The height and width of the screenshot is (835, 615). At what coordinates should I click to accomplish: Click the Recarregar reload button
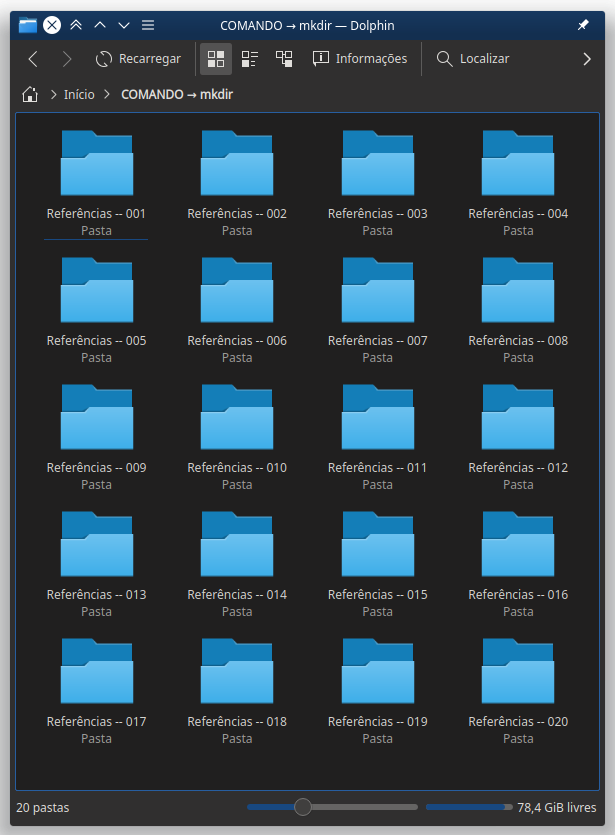[138, 59]
